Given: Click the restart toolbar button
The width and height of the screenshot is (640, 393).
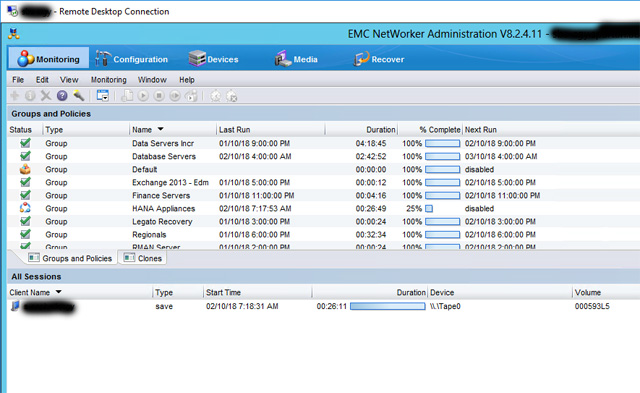Looking at the screenshot, I should tap(175, 96).
